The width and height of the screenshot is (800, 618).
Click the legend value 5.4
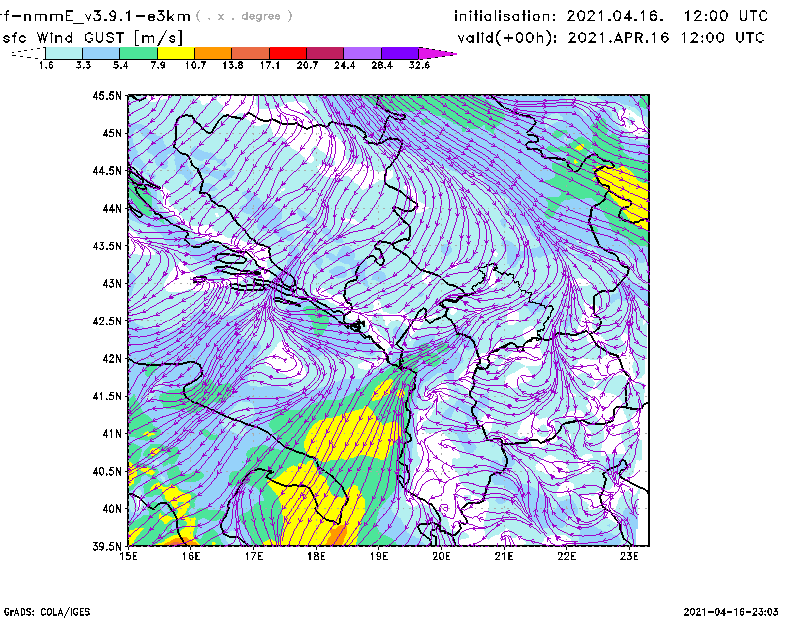120,65
